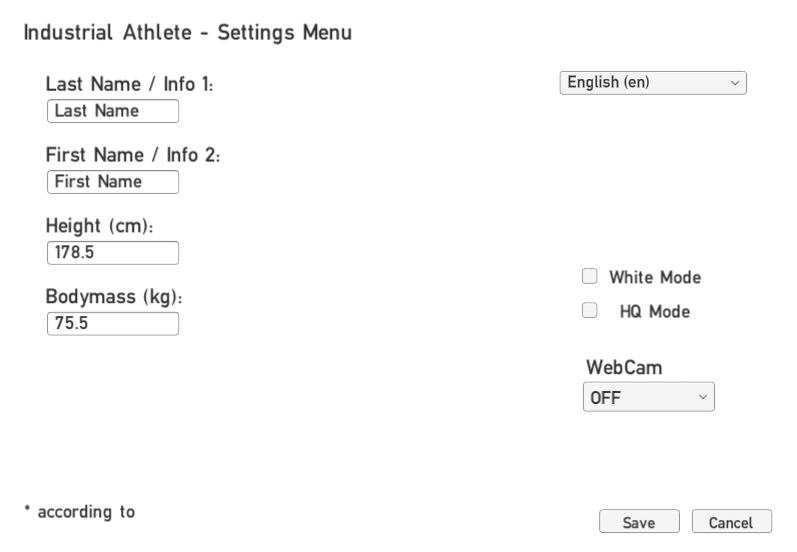Image resolution: width=797 pixels, height=552 pixels.
Task: Open the English (en) language dropdown
Action: [x=652, y=83]
